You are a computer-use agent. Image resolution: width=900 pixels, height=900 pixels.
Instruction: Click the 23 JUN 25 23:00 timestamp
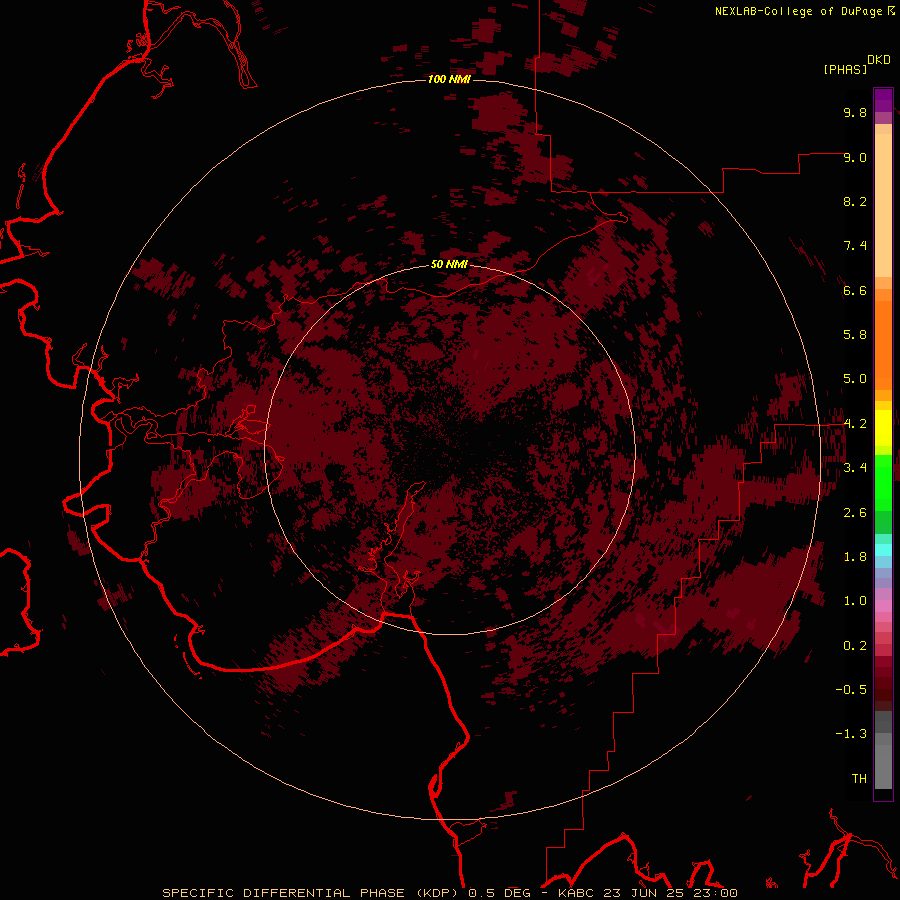(670, 893)
